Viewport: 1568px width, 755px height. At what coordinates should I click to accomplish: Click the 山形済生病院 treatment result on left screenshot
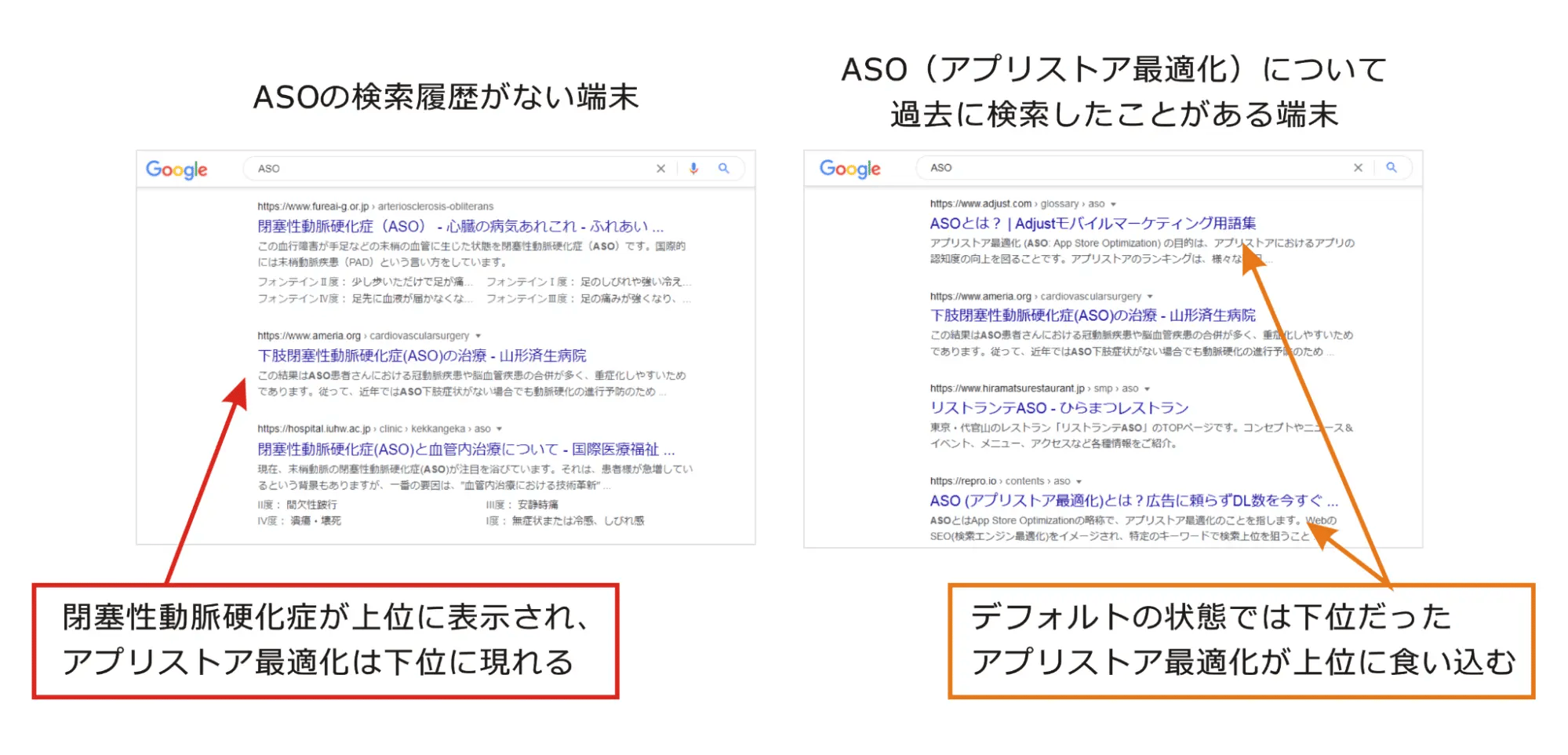point(421,355)
